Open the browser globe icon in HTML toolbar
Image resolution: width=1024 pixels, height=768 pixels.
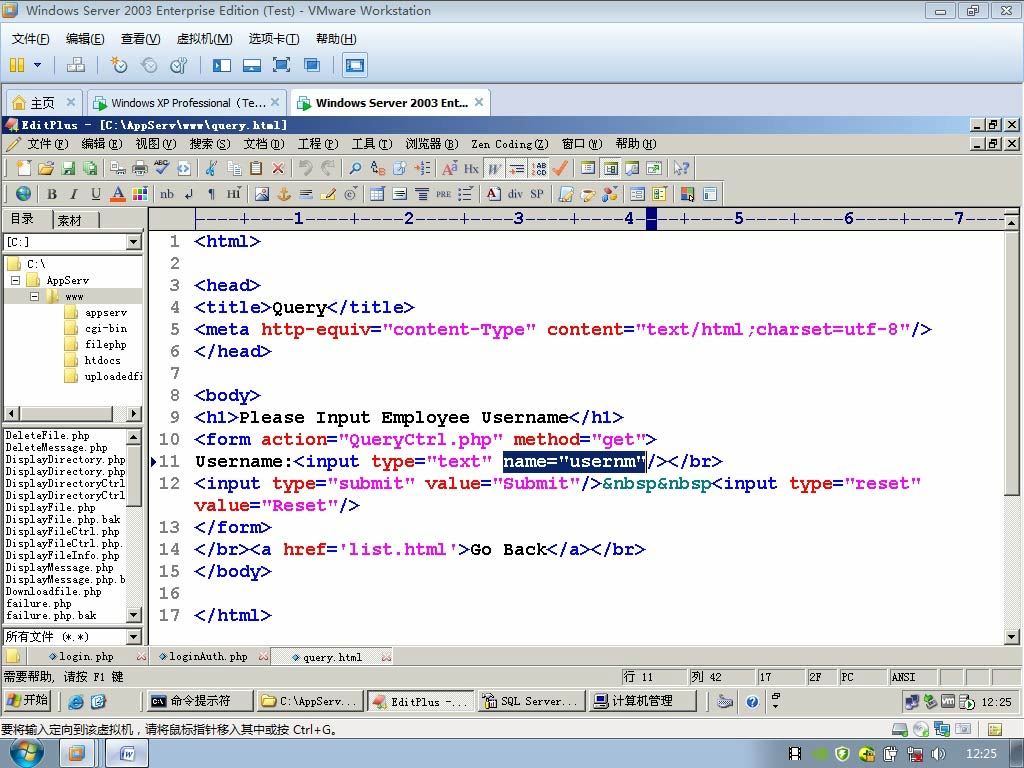[x=24, y=194]
